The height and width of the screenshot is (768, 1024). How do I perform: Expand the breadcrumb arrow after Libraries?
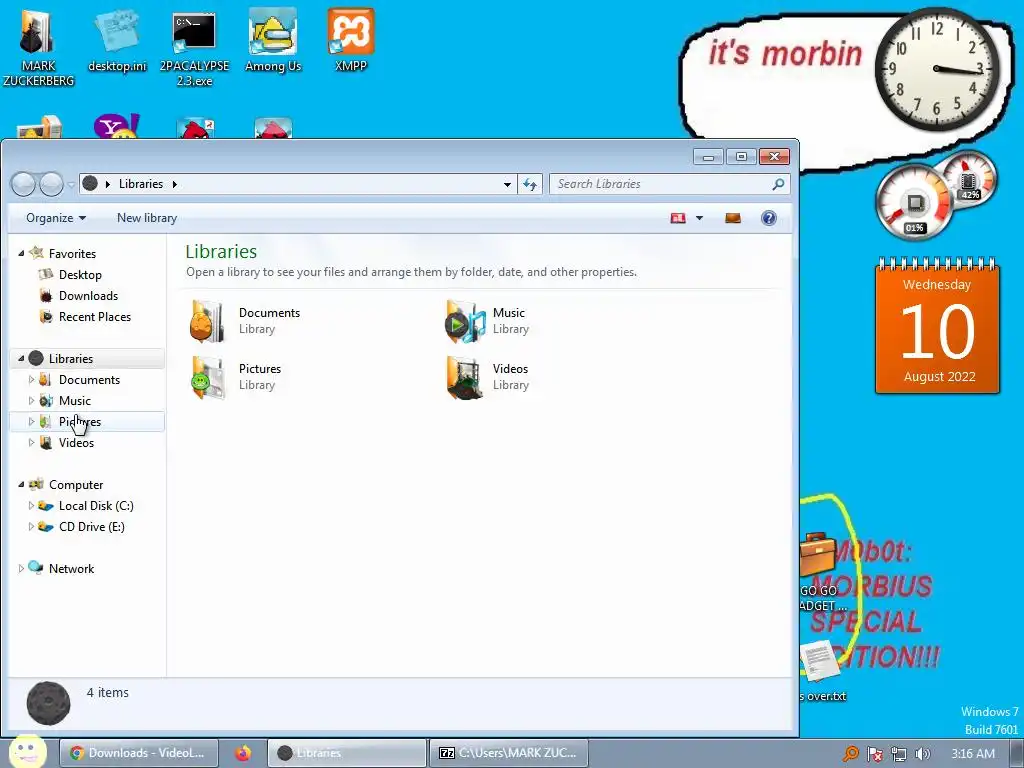(x=174, y=184)
